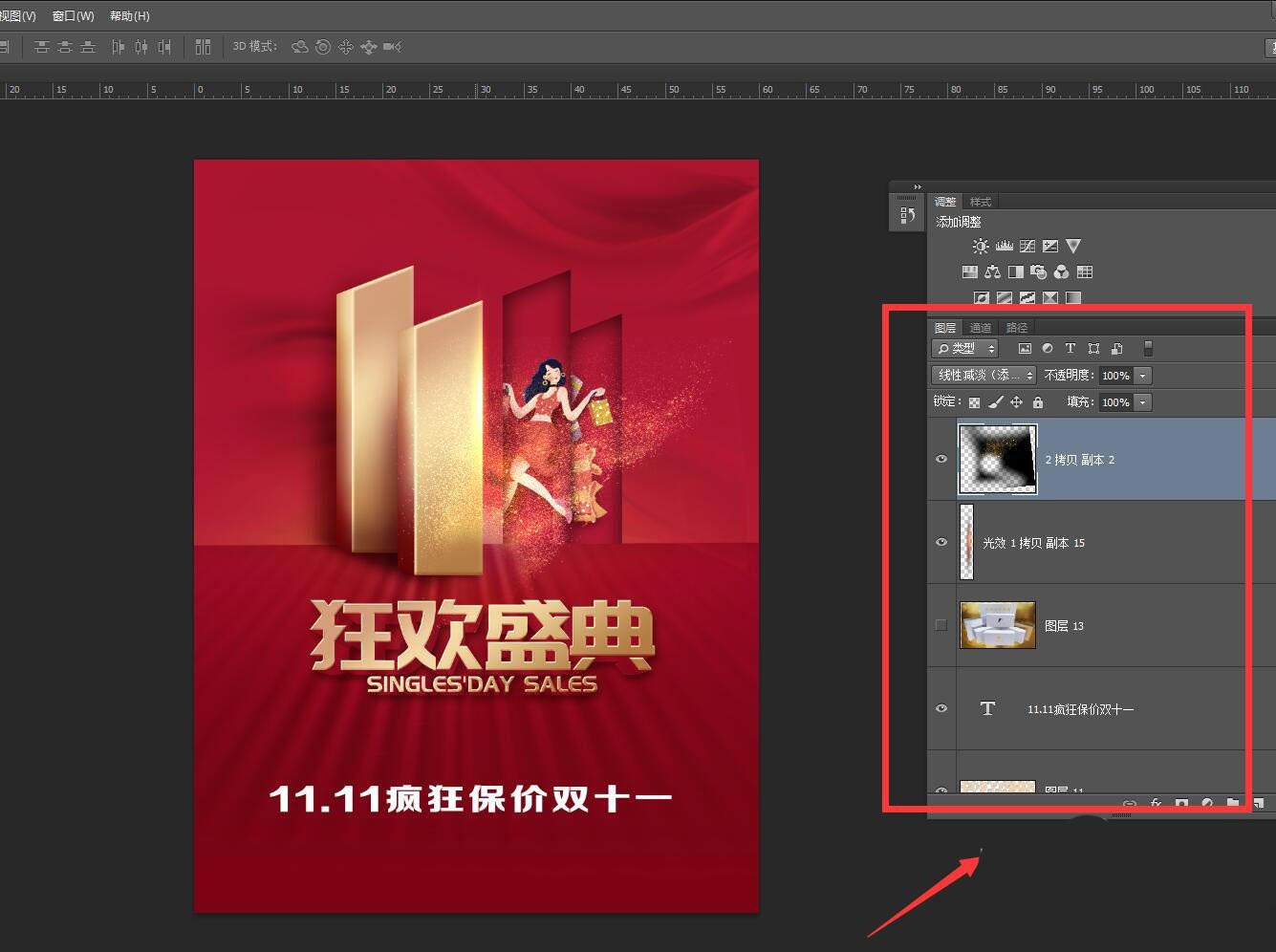This screenshot has height=952, width=1276.
Task: Filter layers by type layers
Action: (x=1071, y=349)
